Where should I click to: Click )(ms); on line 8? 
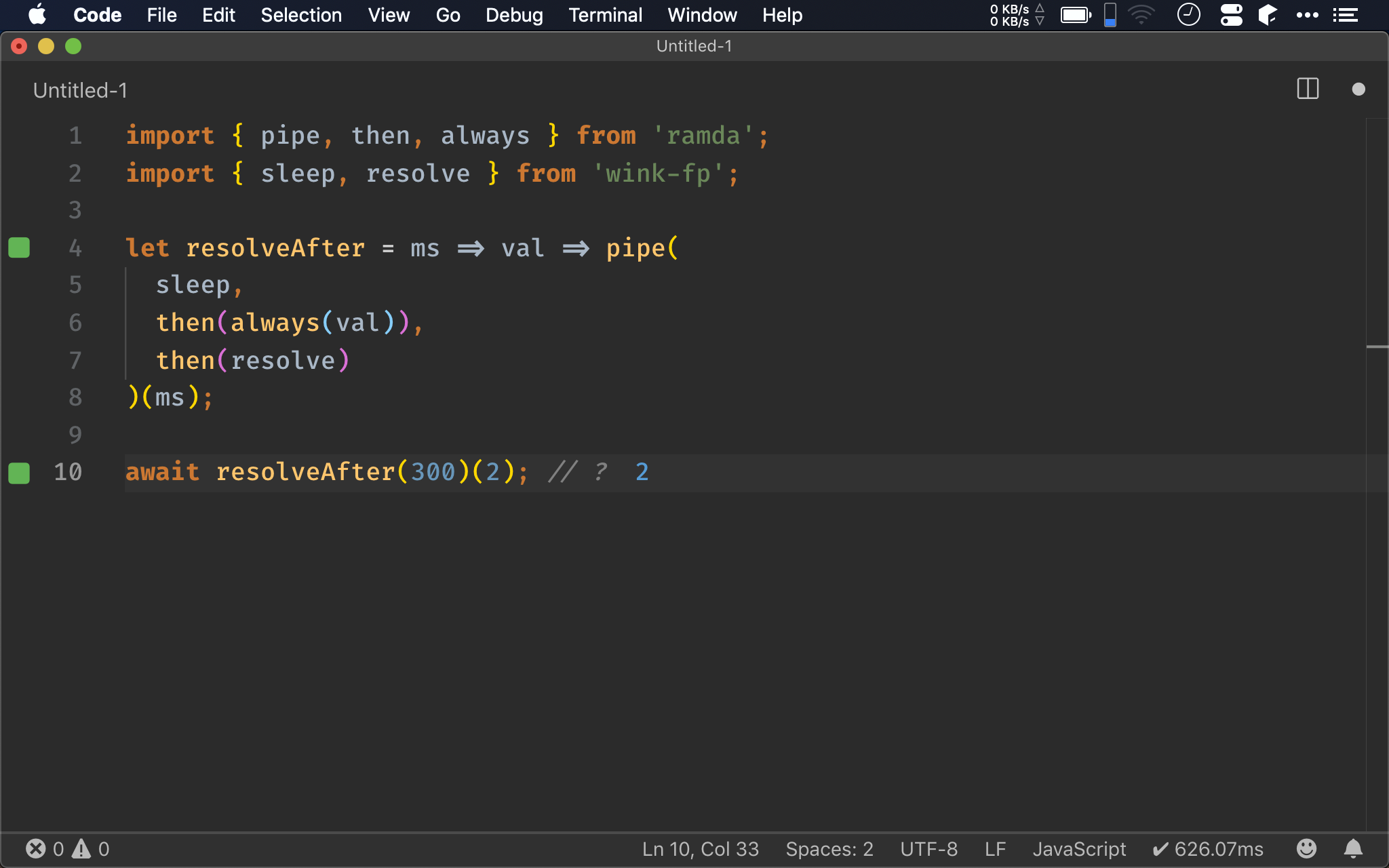click(x=170, y=397)
